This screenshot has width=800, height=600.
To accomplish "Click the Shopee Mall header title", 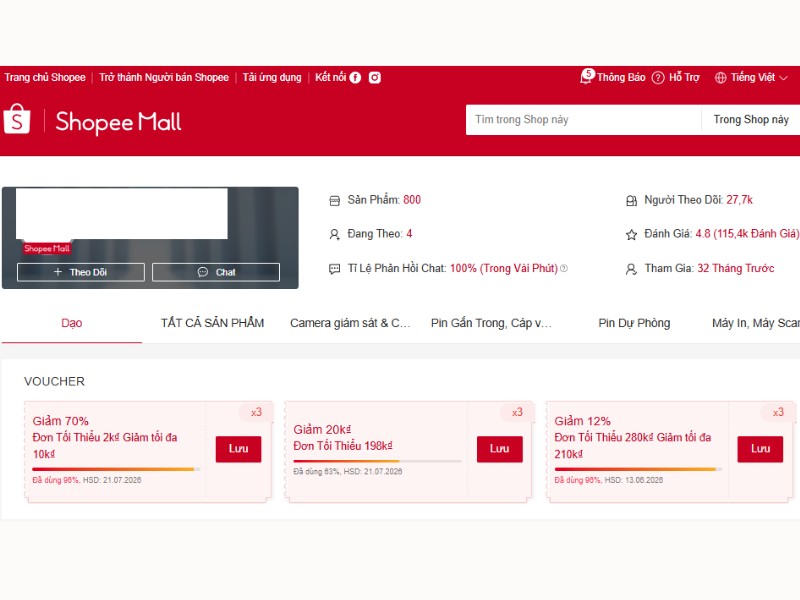I will point(118,122).
